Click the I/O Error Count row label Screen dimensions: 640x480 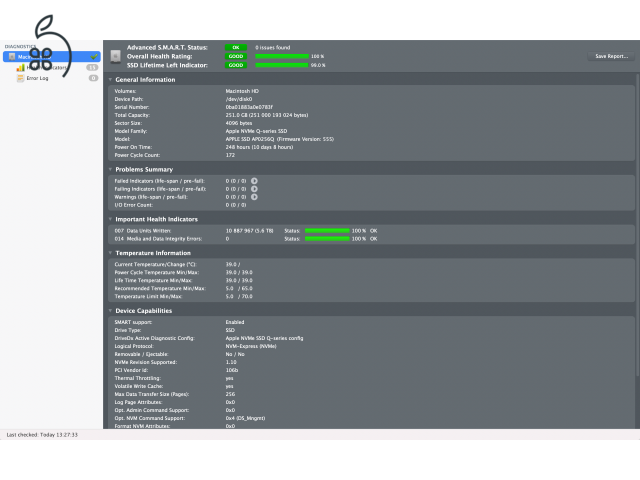pyautogui.click(x=133, y=205)
